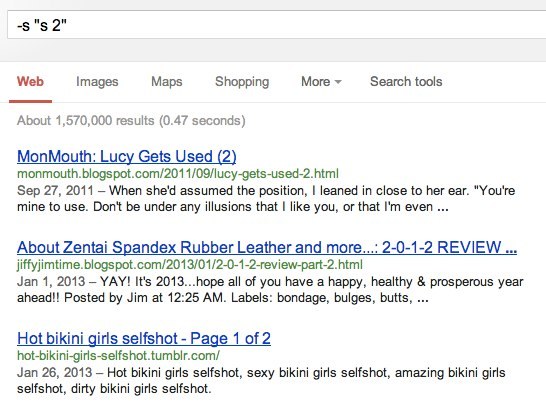Click the trailing ellipsis in the Zentai result title

(511, 250)
